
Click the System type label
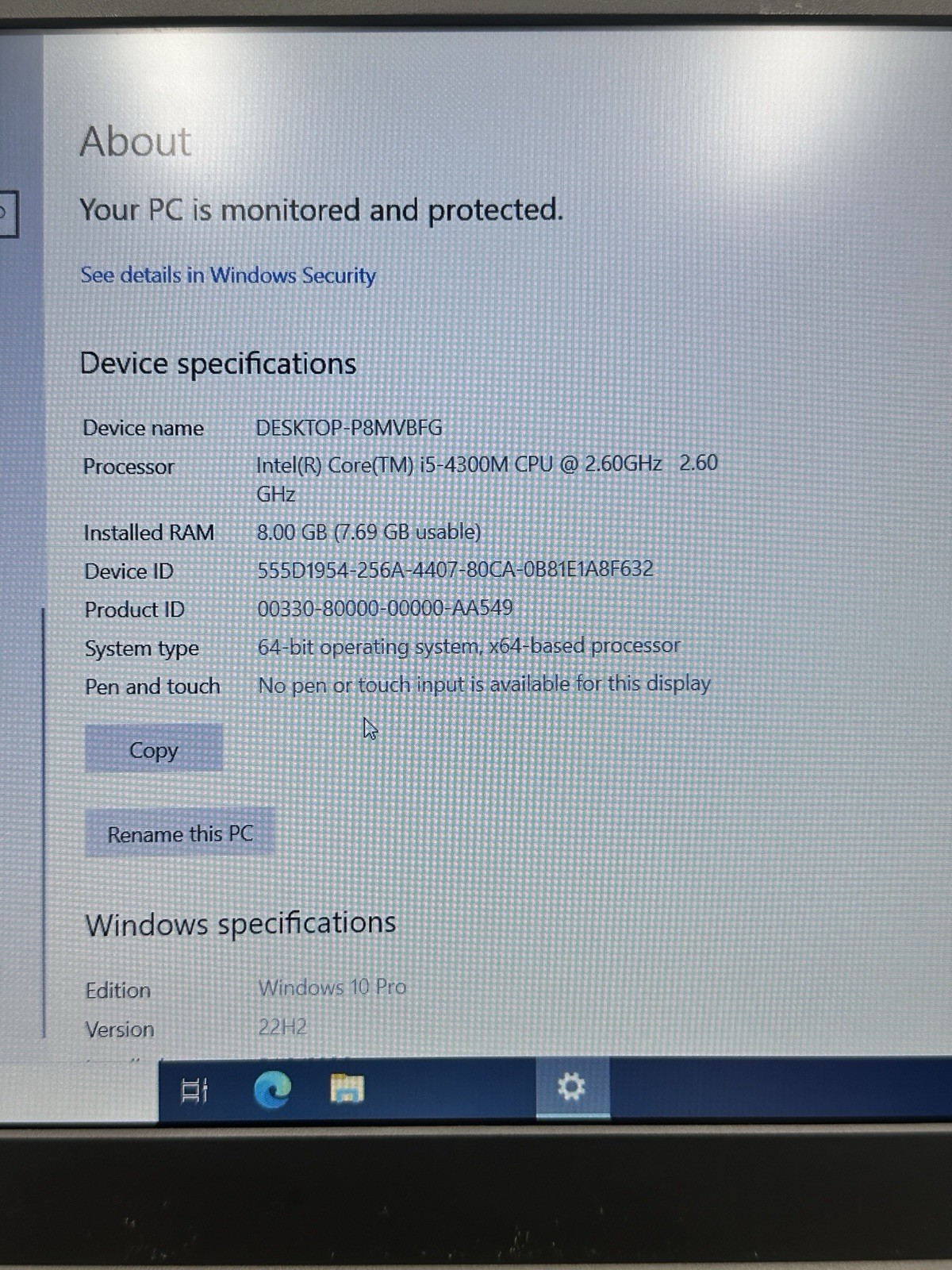pyautogui.click(x=142, y=648)
